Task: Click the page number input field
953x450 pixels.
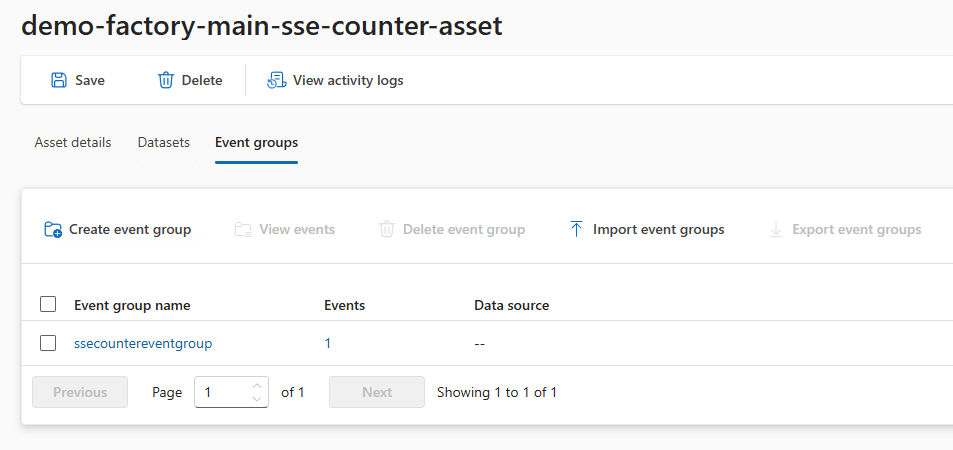Action: click(222, 392)
